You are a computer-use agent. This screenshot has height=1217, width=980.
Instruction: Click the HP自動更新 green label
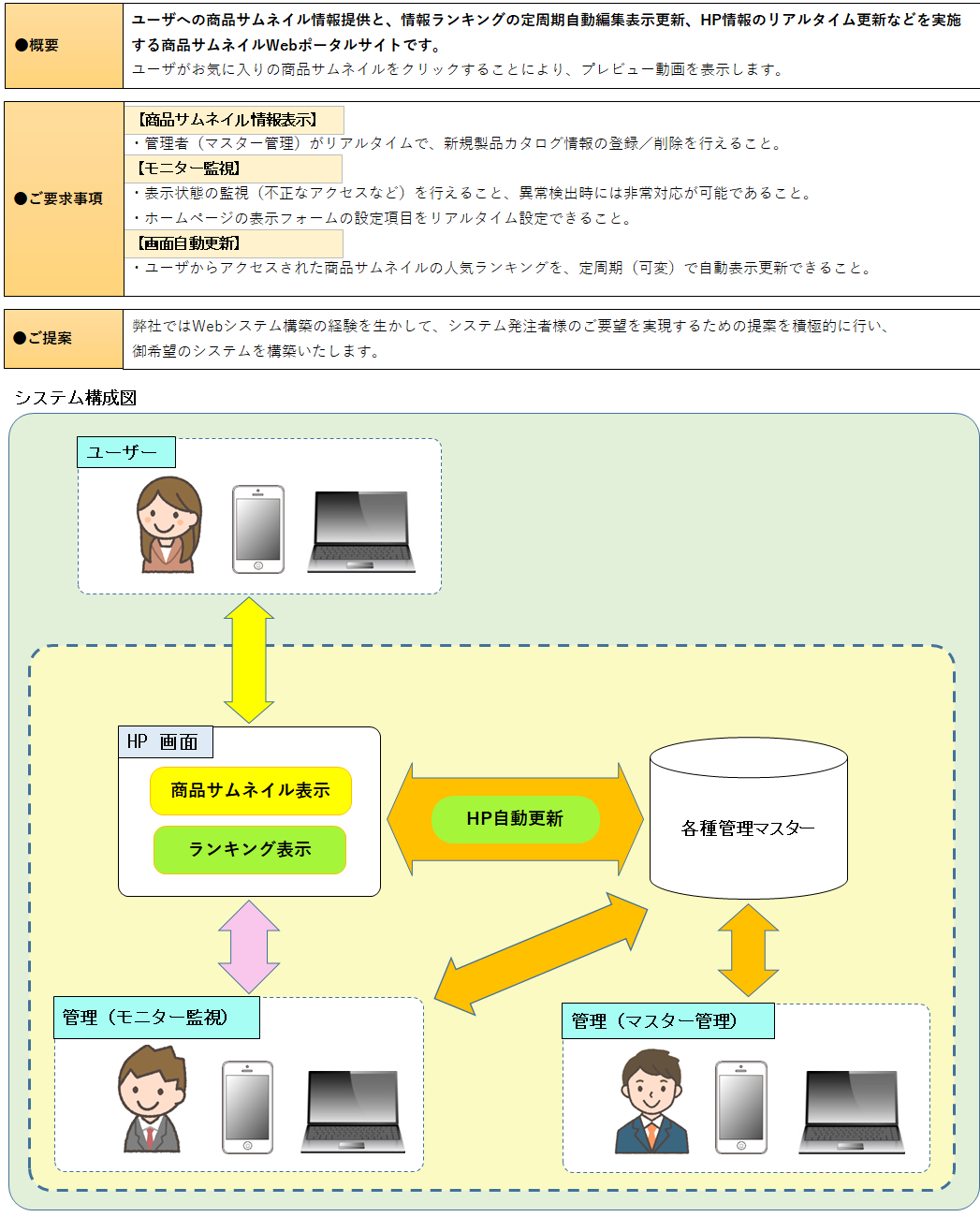pos(515,819)
